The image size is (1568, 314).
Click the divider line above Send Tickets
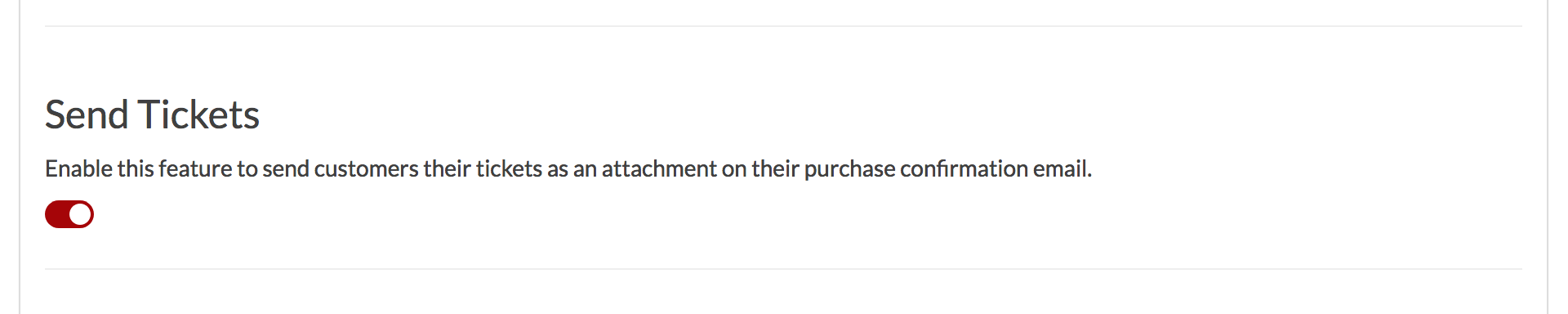pyautogui.click(x=783, y=26)
